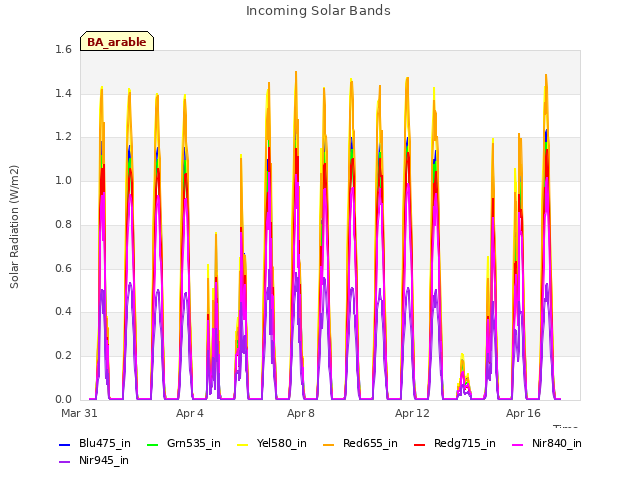Click the 0.4 y-axis tick label

pos(63,311)
